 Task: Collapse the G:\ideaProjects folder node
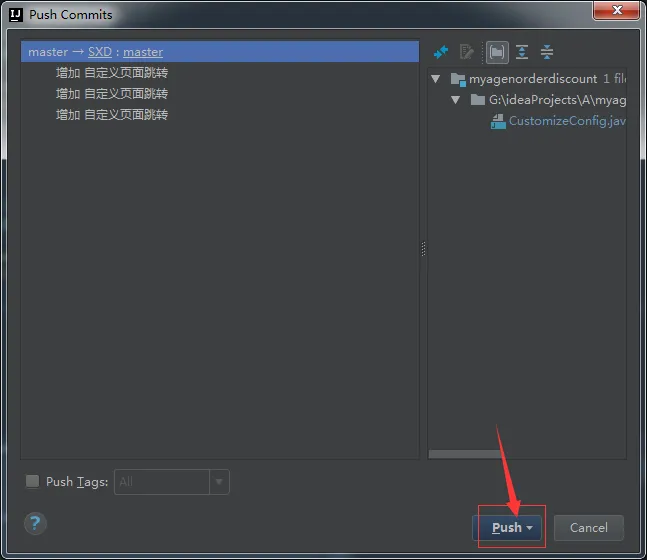456,100
